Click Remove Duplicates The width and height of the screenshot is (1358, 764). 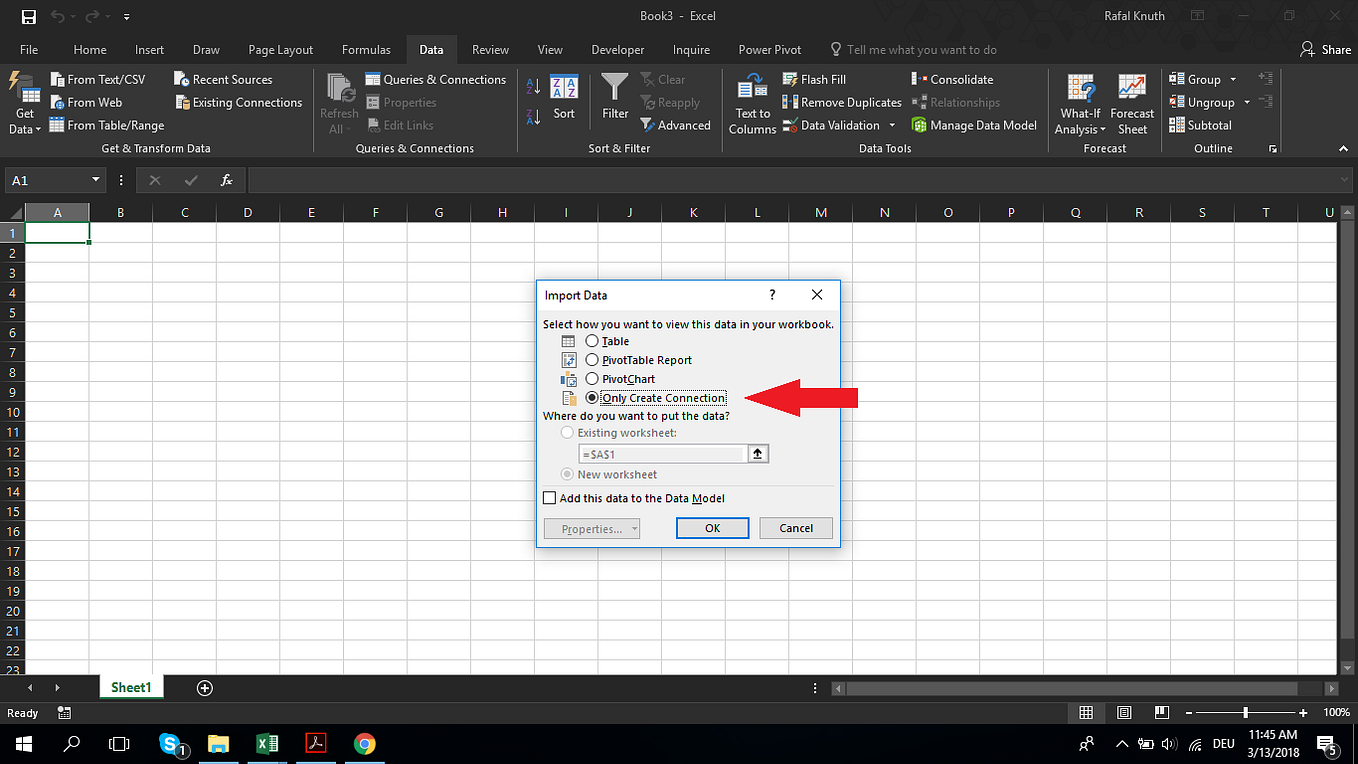point(841,101)
